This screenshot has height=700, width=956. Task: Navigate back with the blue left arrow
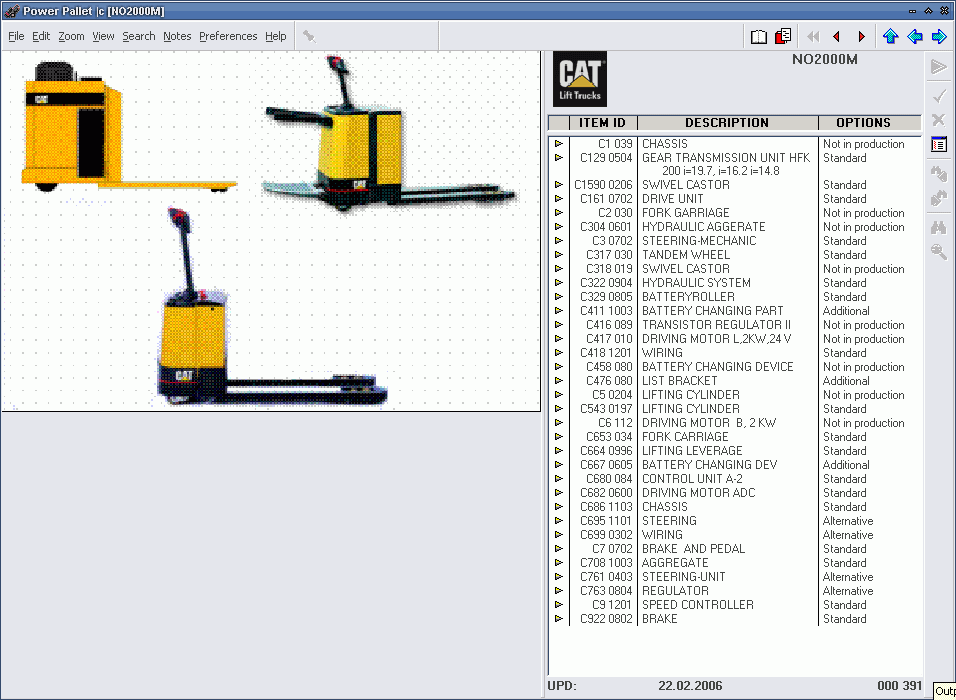click(x=915, y=35)
